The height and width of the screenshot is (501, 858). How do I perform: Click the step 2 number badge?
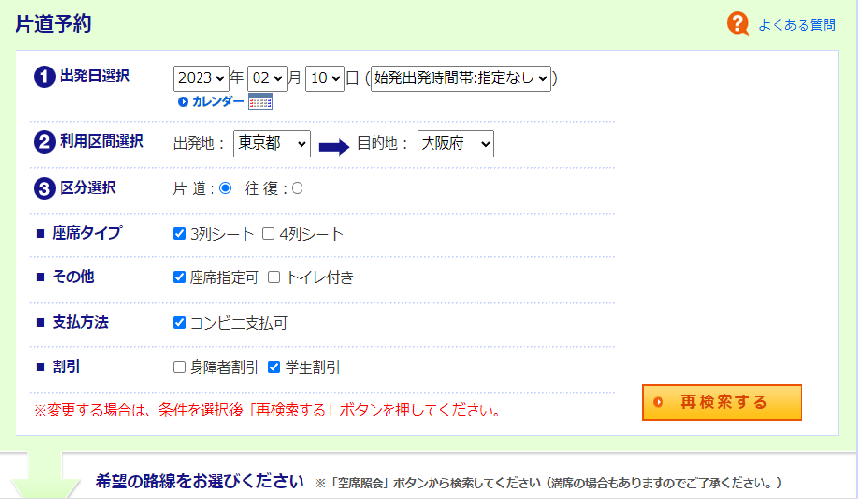point(44,142)
